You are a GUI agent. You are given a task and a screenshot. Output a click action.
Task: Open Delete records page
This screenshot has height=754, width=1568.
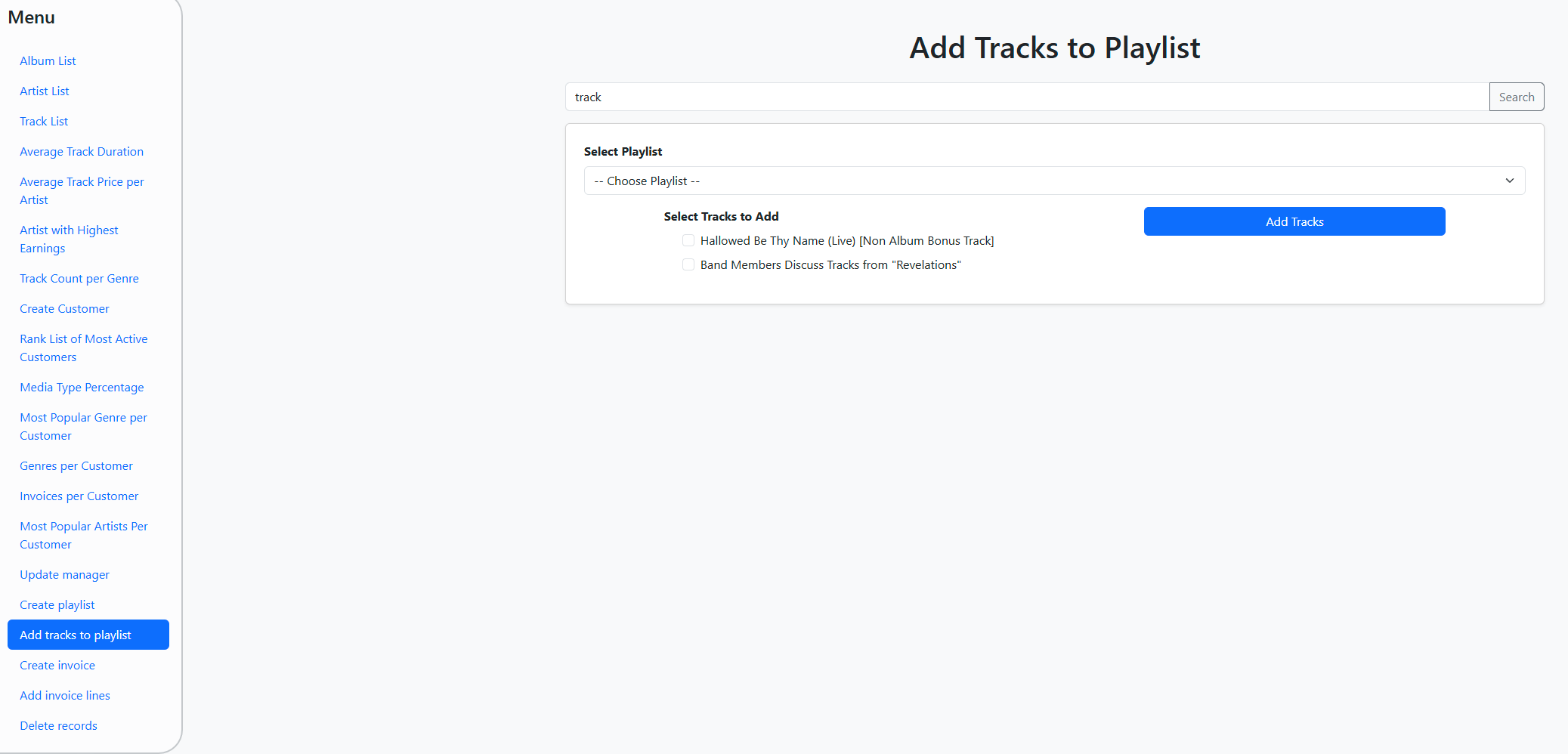[58, 725]
